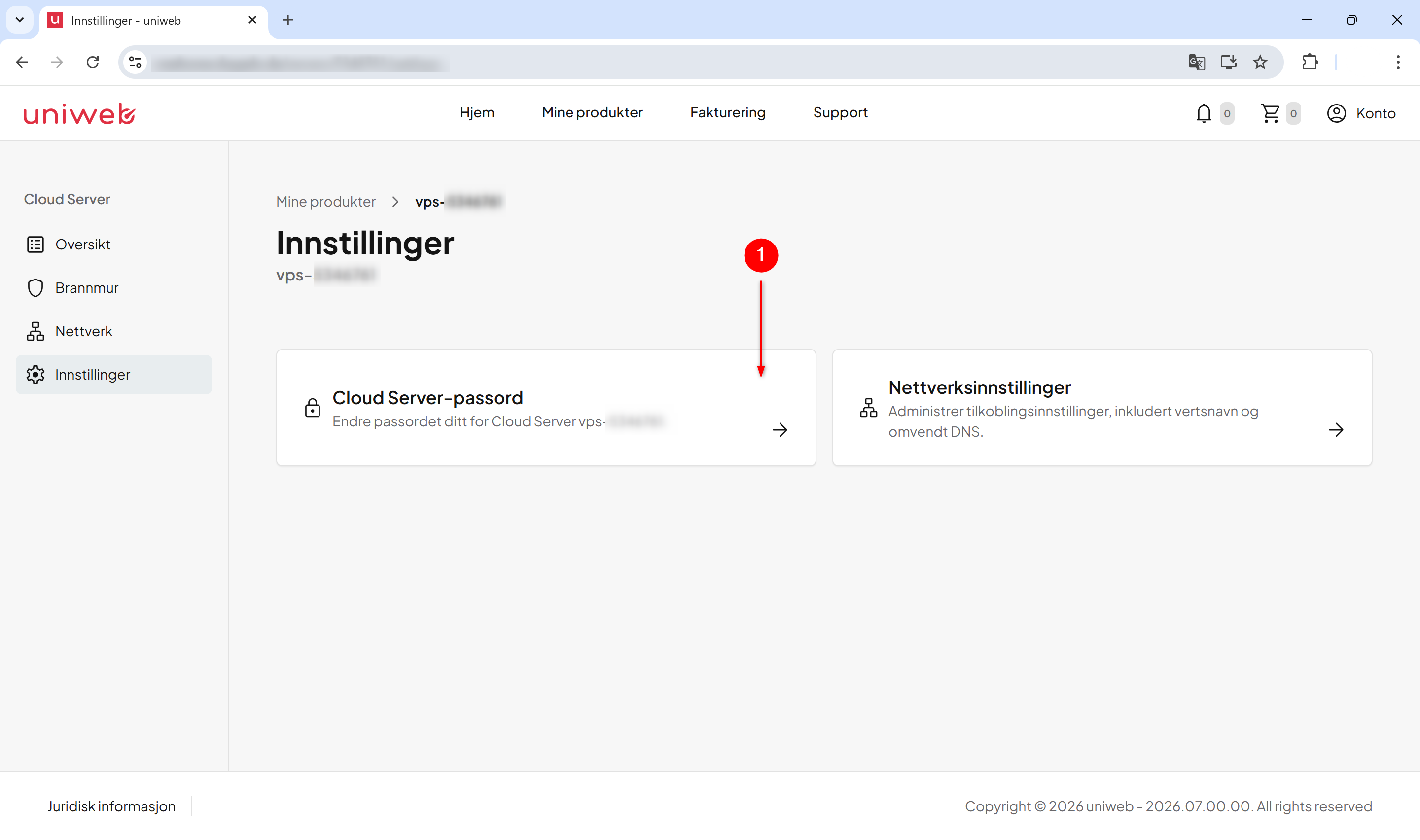Click the arrow on Cloud Server-passord card
The height and width of the screenshot is (840, 1420).
(780, 430)
